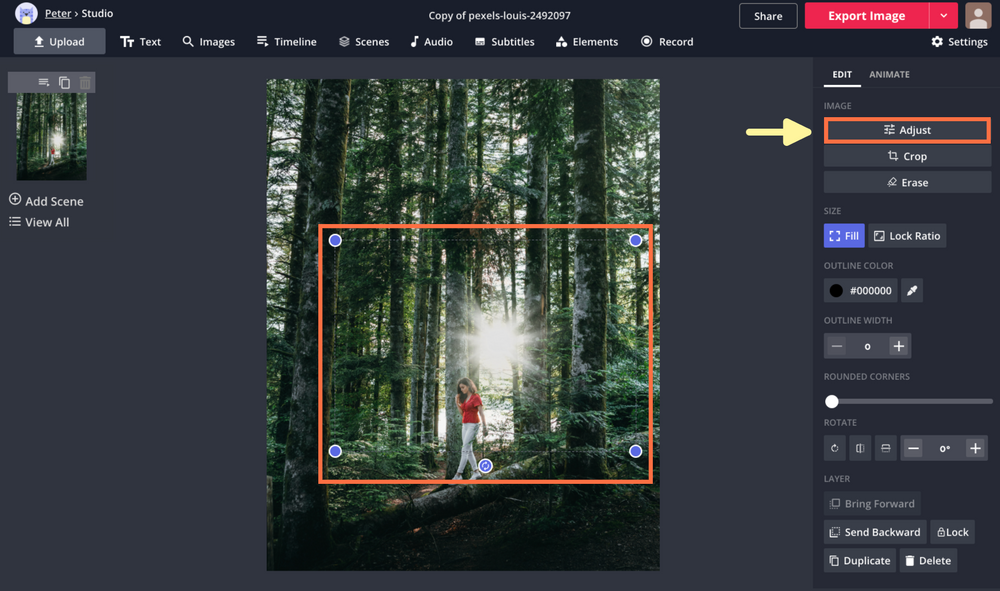Open the profile avatar menu

pyautogui.click(x=977, y=16)
